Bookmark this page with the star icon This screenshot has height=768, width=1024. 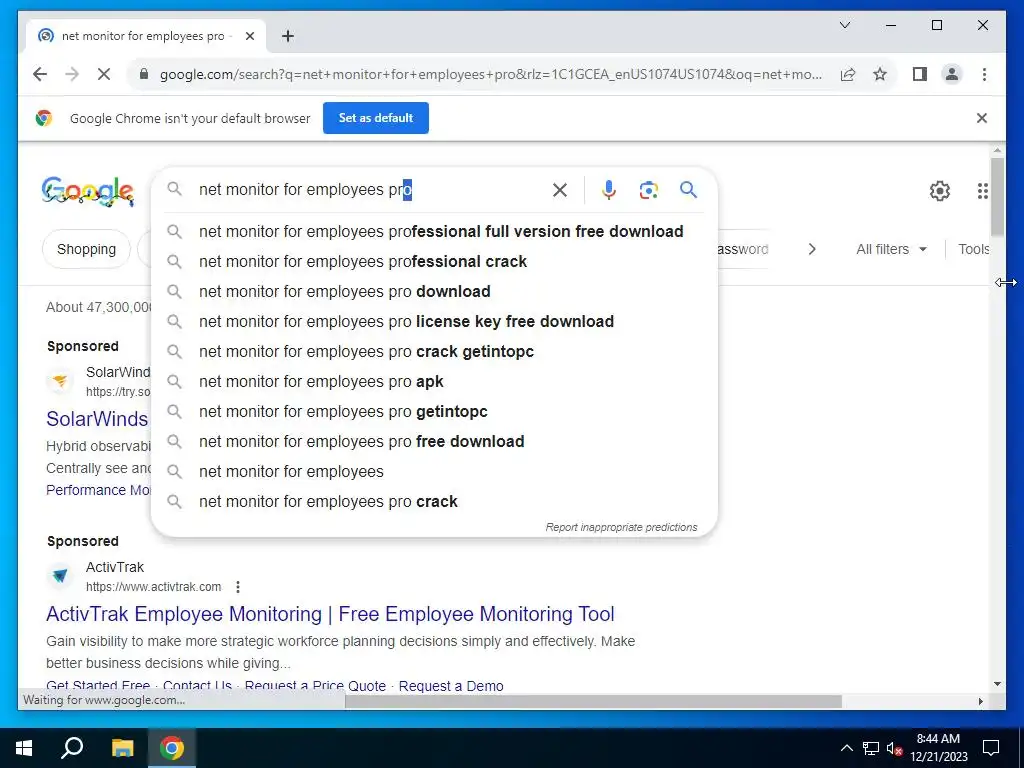point(880,74)
